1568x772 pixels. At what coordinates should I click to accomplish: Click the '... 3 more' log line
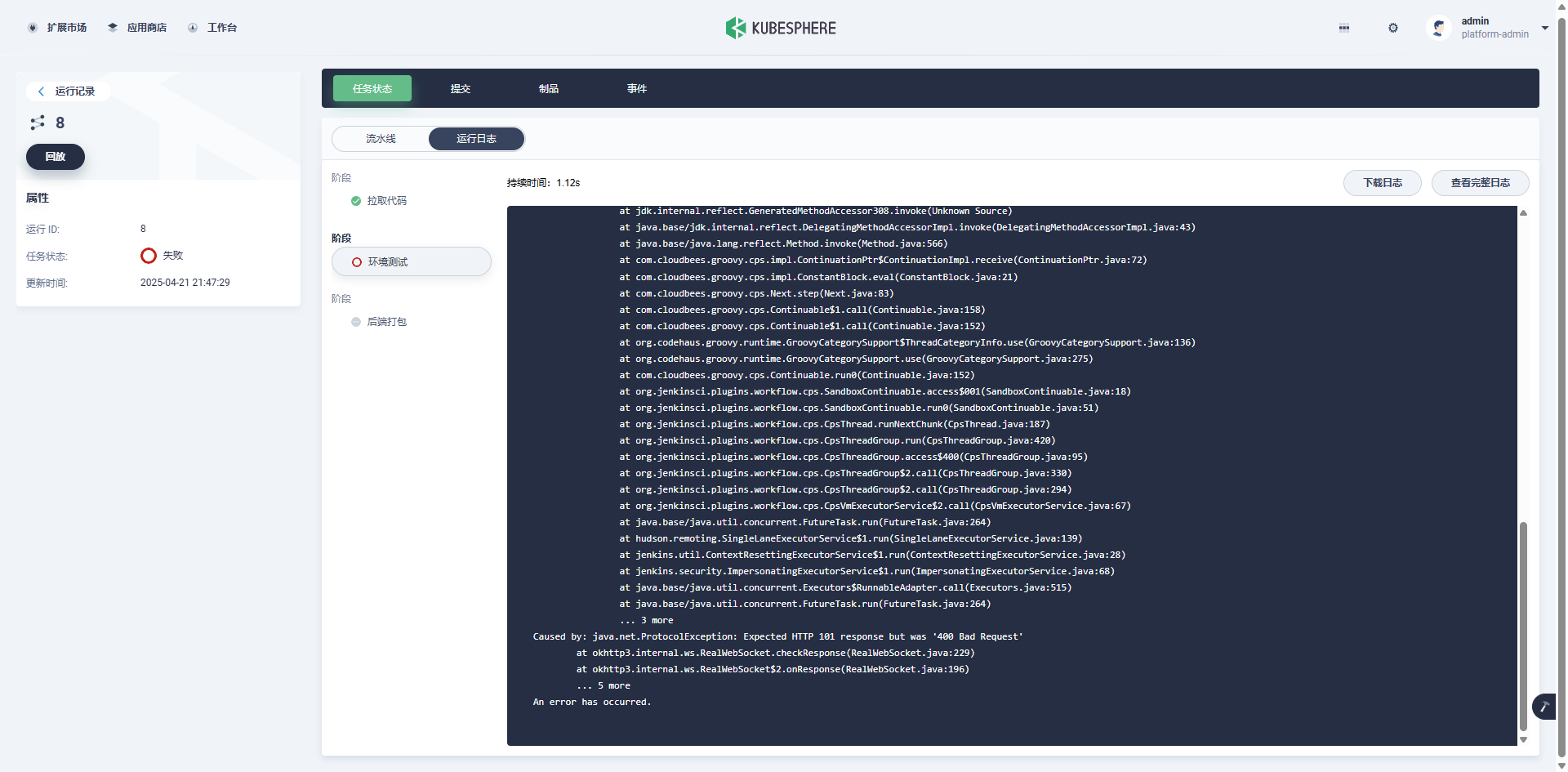[x=646, y=620]
